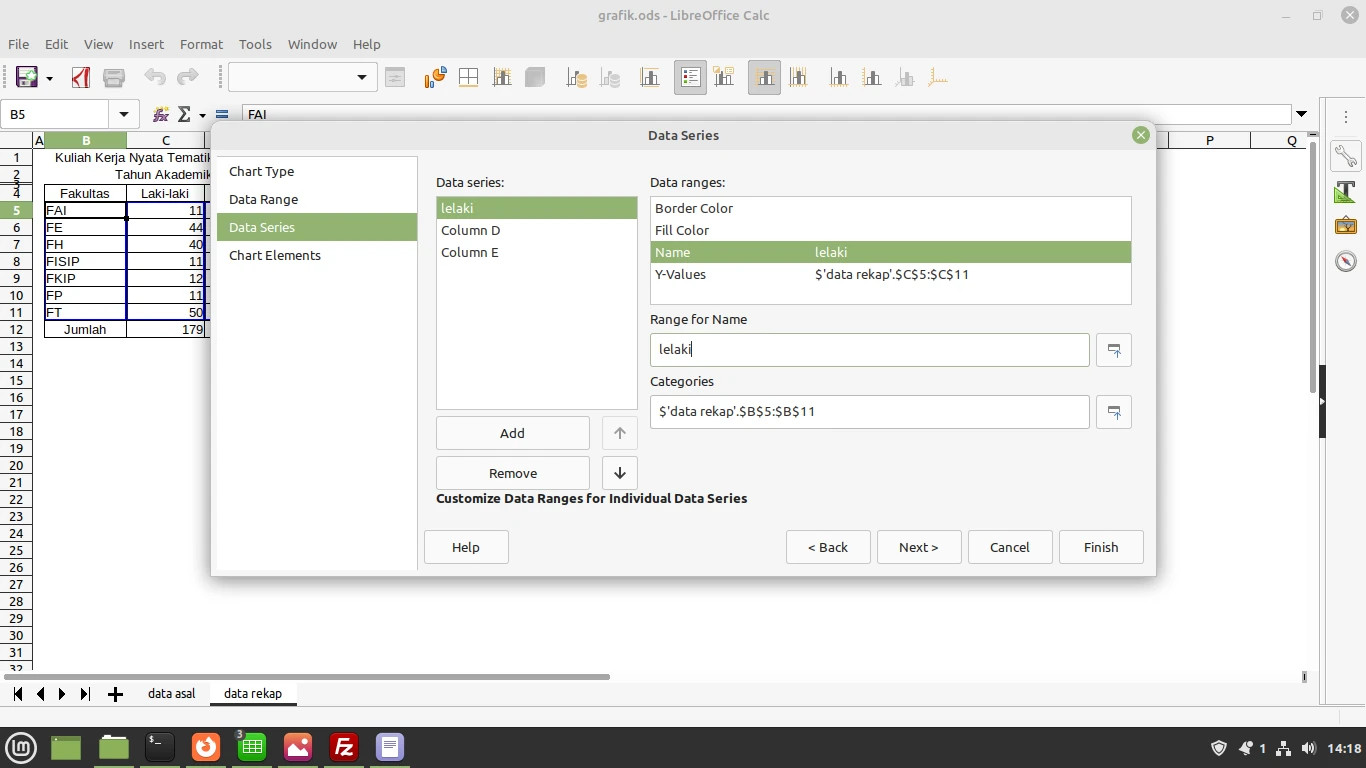Click the Data Table grid icon
Image resolution: width=1366 pixels, height=768 pixels.
tap(468, 78)
